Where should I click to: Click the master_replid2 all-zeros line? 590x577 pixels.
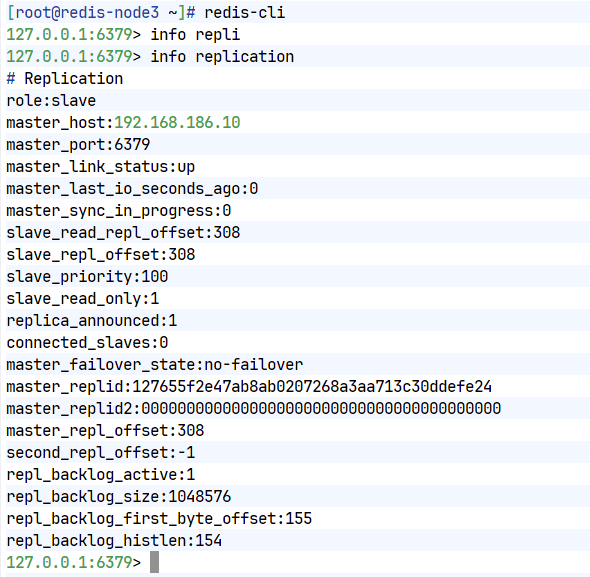pos(254,409)
